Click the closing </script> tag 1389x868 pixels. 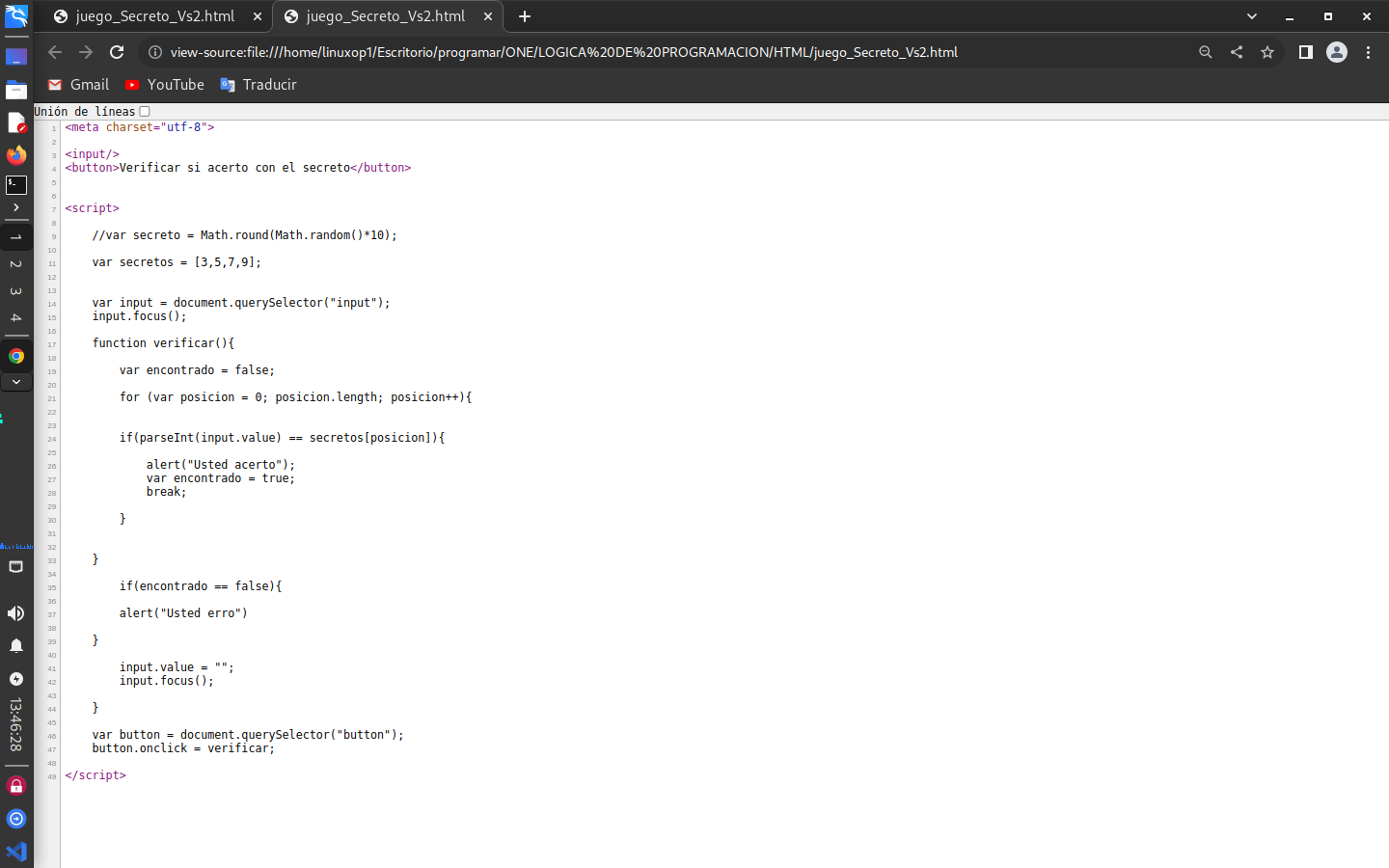(x=95, y=775)
